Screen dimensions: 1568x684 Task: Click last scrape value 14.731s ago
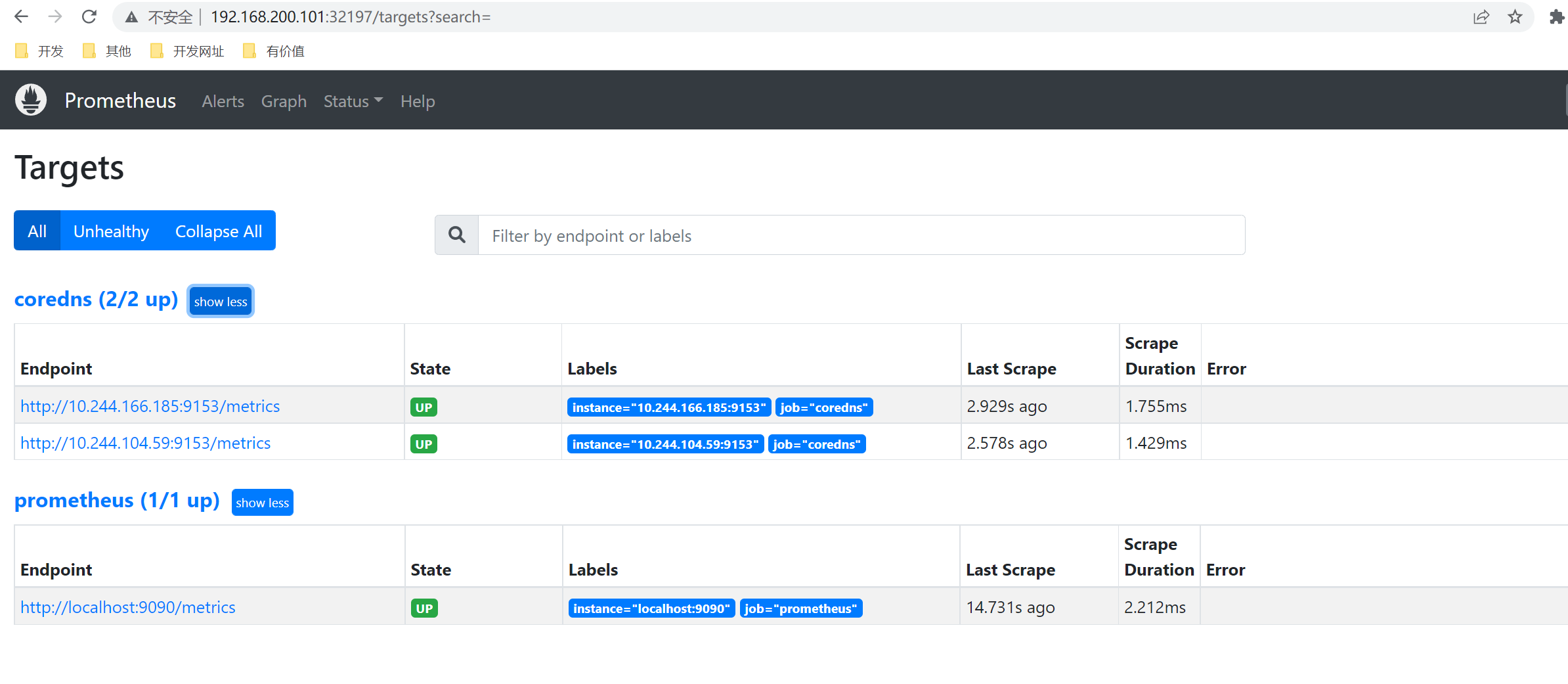pyautogui.click(x=1011, y=607)
